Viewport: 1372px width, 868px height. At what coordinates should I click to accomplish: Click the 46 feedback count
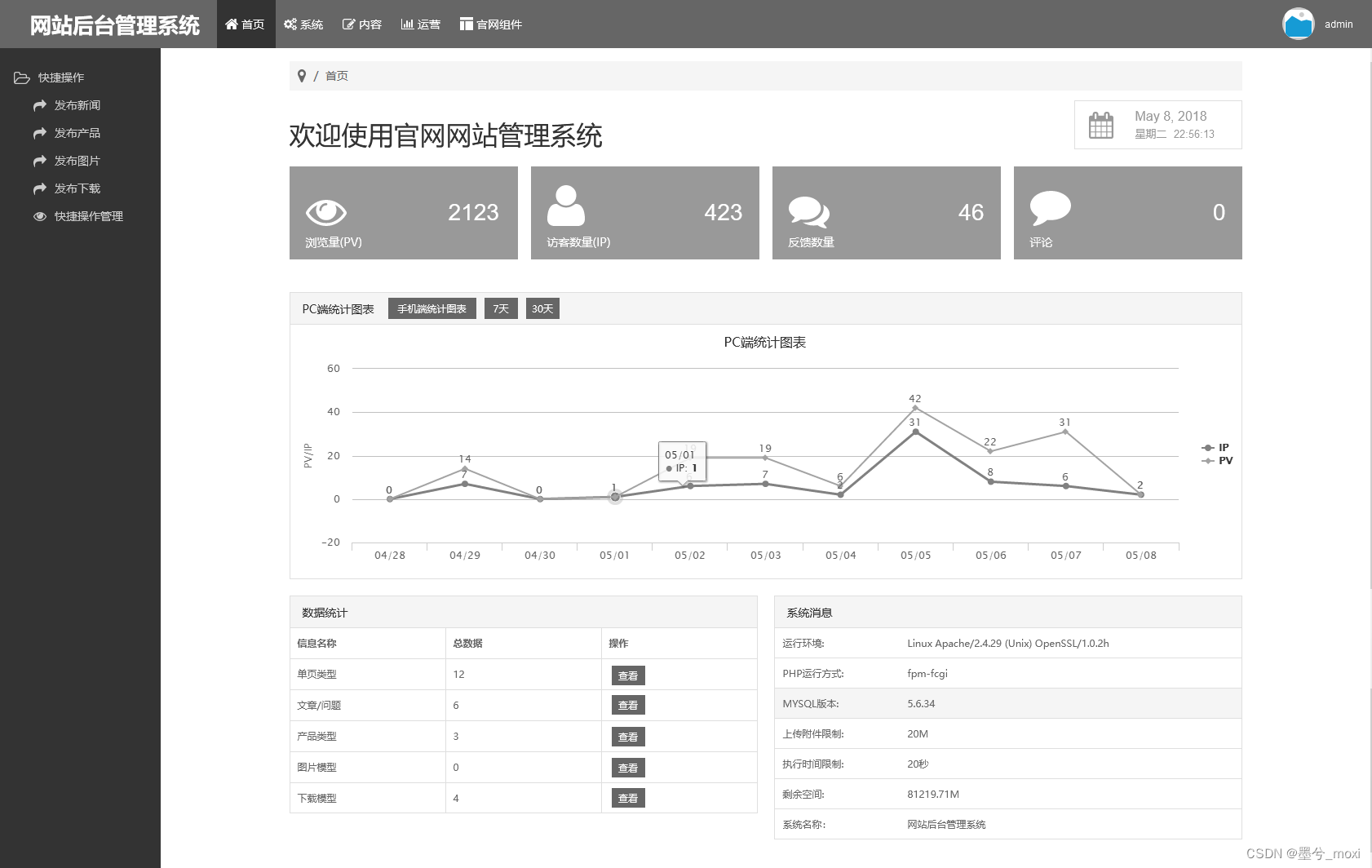click(x=971, y=212)
